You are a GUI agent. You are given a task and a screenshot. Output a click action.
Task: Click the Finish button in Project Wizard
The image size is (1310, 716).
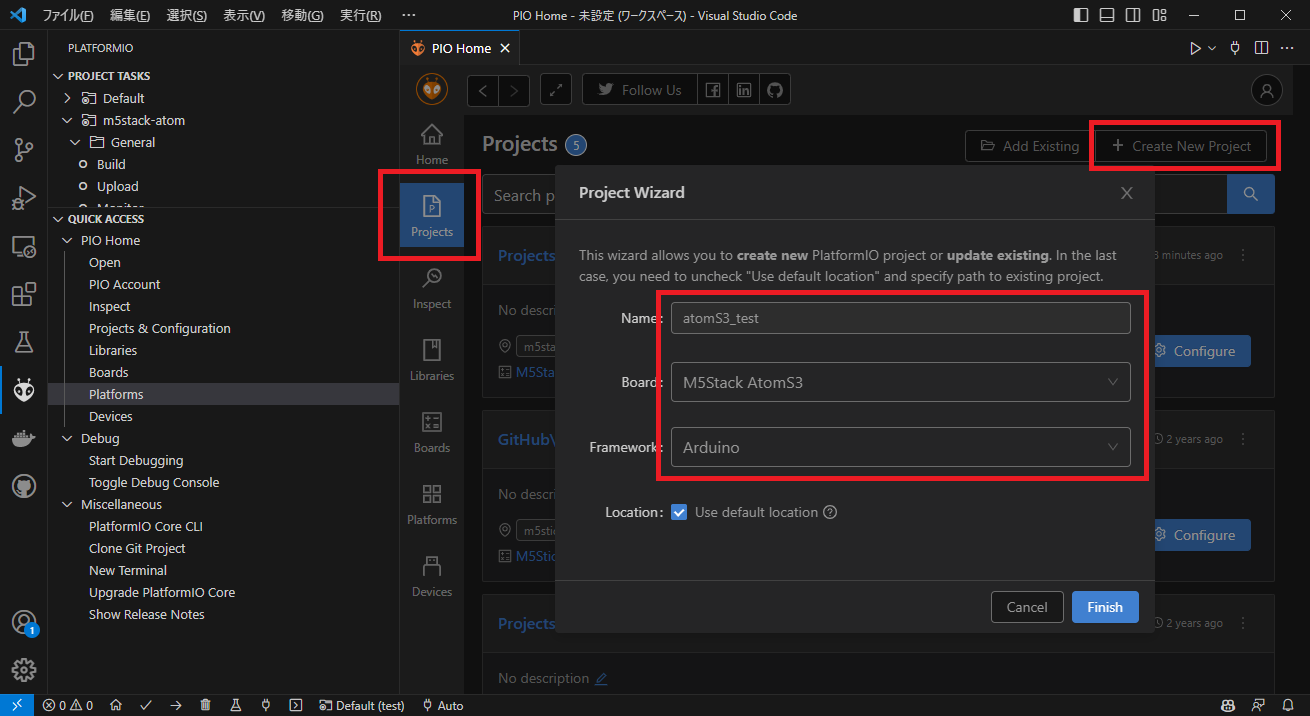[1105, 607]
